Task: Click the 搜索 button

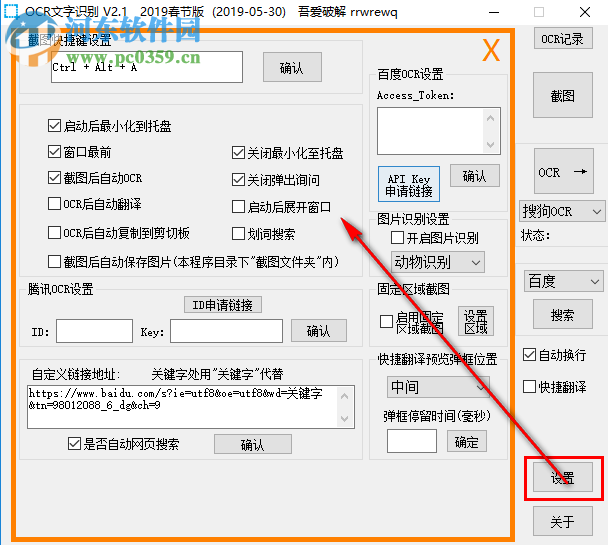Action: (563, 314)
